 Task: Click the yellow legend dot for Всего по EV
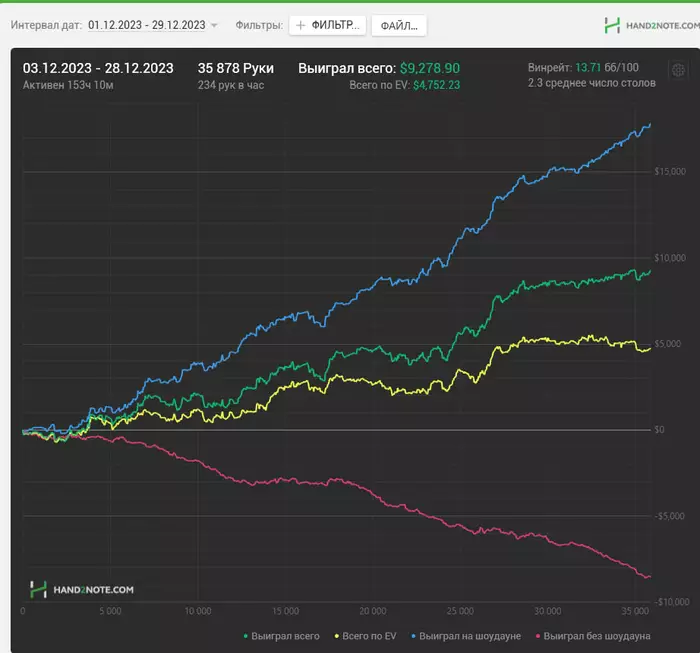point(337,636)
